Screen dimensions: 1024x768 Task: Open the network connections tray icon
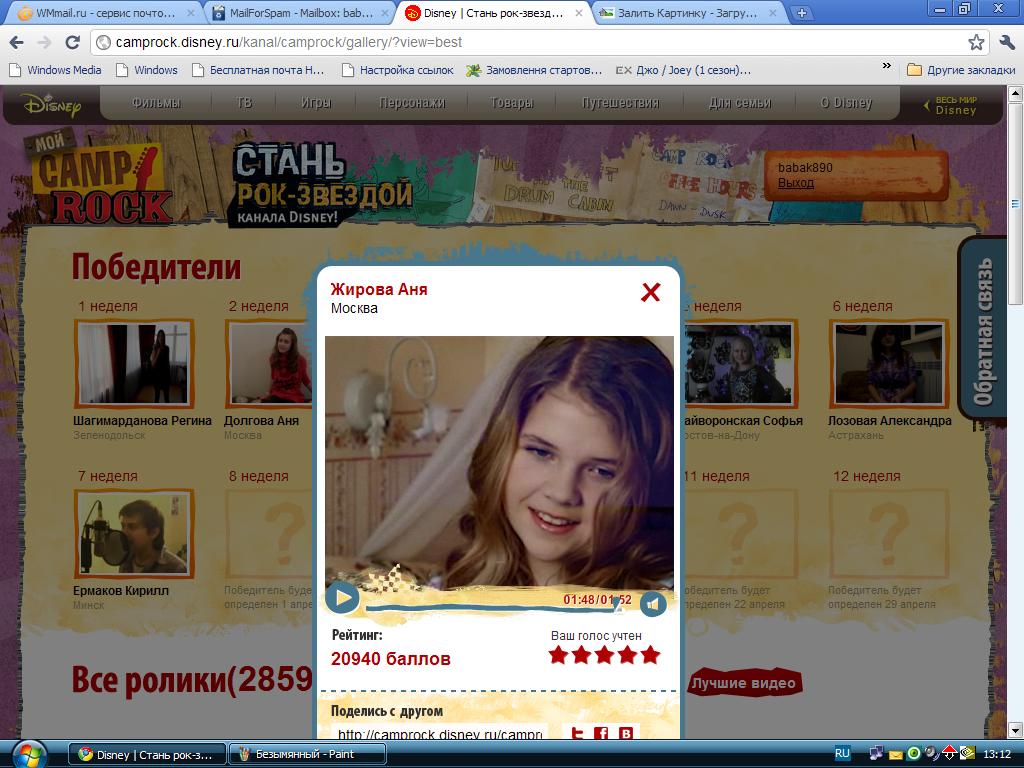876,754
